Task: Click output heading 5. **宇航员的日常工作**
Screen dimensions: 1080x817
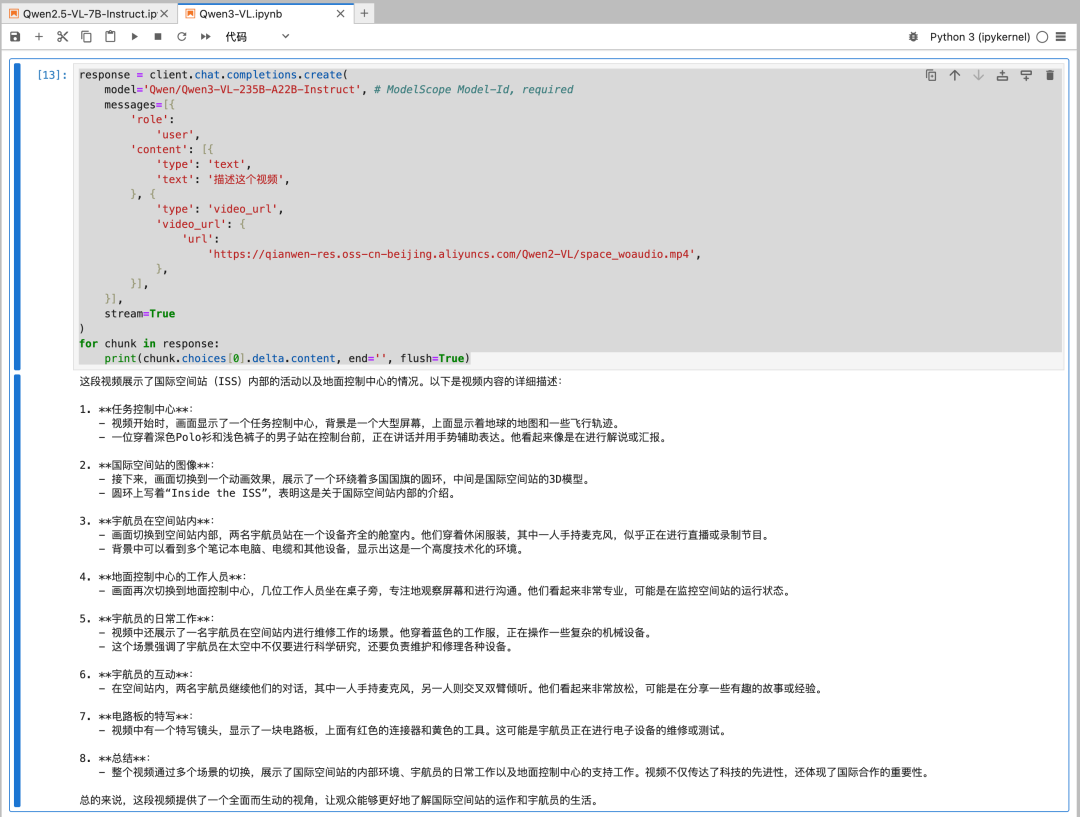Action: pyautogui.click(x=146, y=619)
